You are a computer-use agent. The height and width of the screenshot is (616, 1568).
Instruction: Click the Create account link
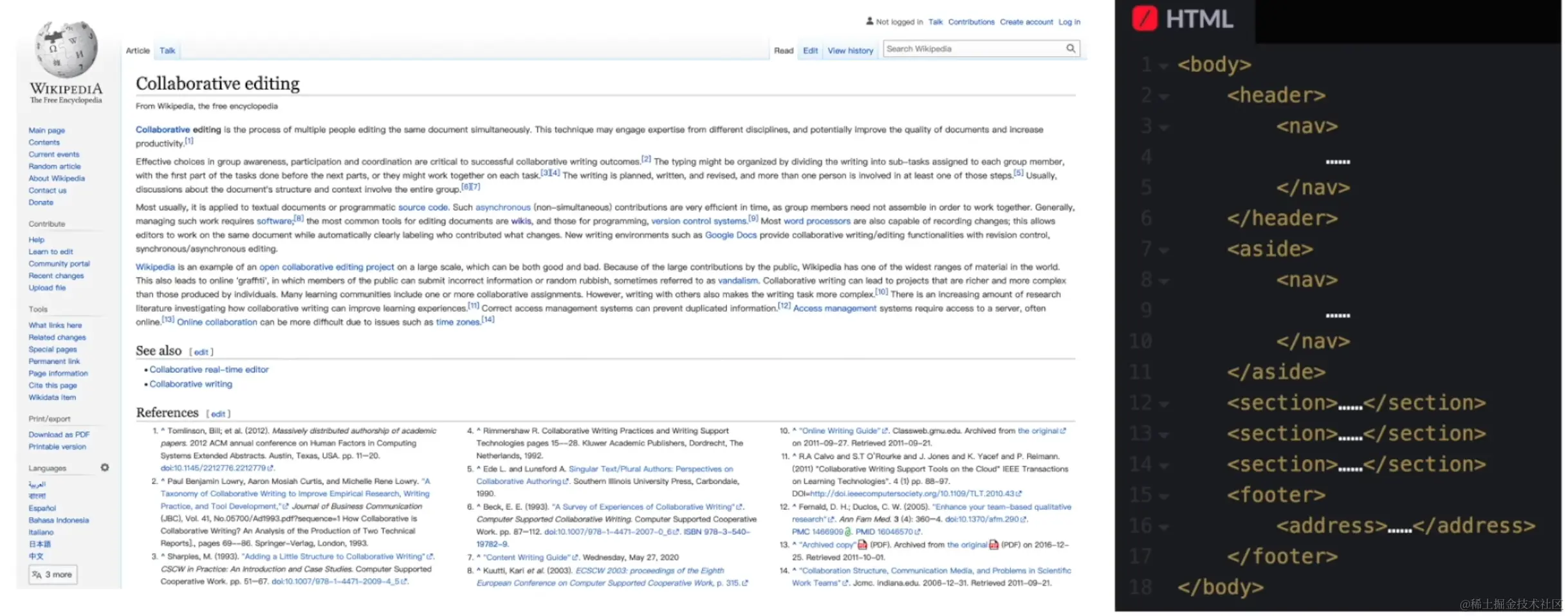[x=1026, y=22]
